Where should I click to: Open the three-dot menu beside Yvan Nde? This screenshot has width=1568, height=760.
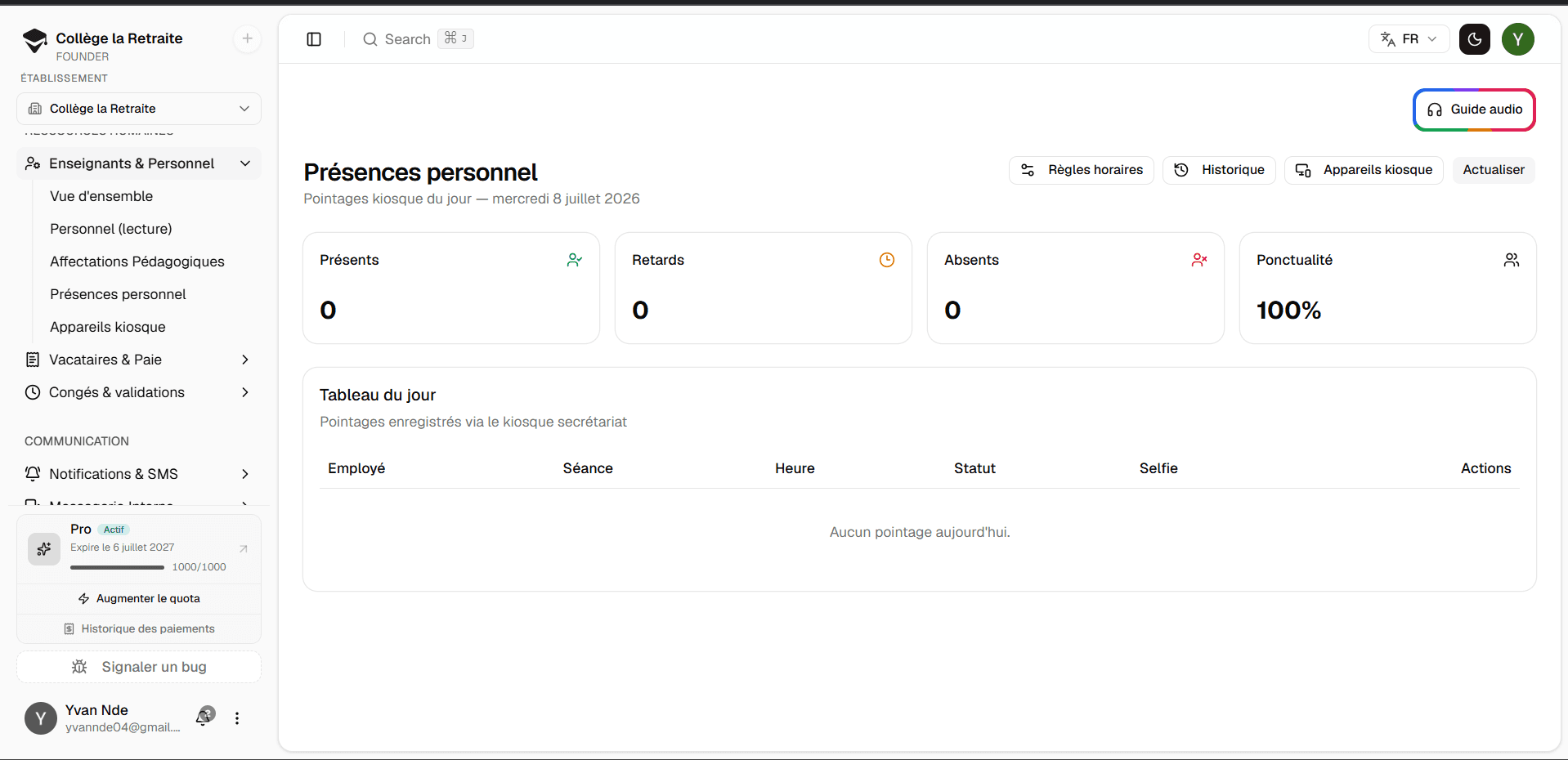237,718
